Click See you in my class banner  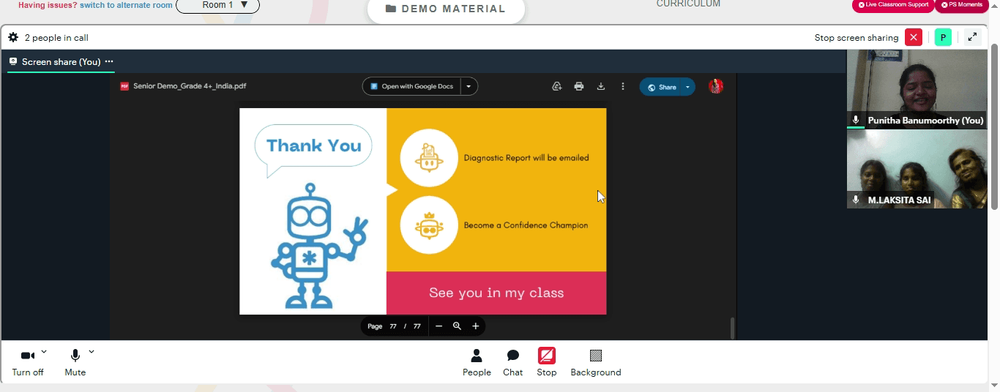point(496,293)
